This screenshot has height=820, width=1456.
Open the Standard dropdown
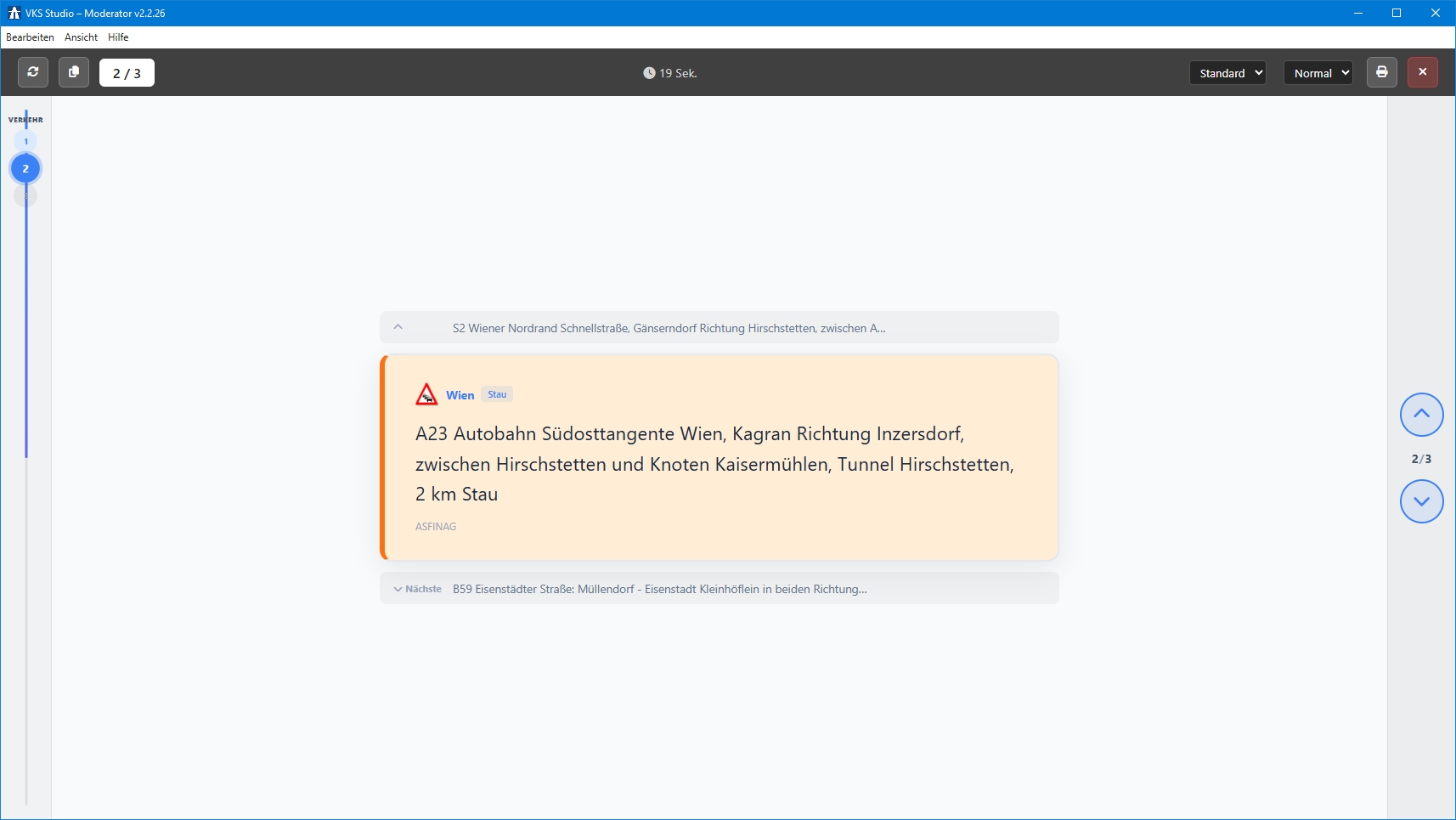point(1227,73)
